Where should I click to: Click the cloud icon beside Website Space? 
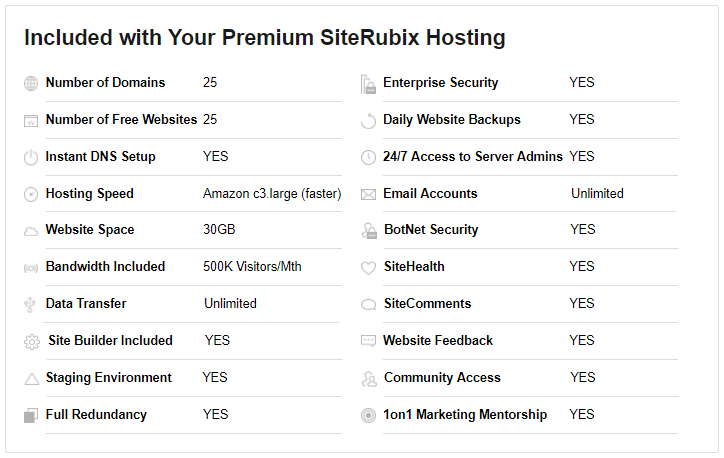pyautogui.click(x=31, y=231)
